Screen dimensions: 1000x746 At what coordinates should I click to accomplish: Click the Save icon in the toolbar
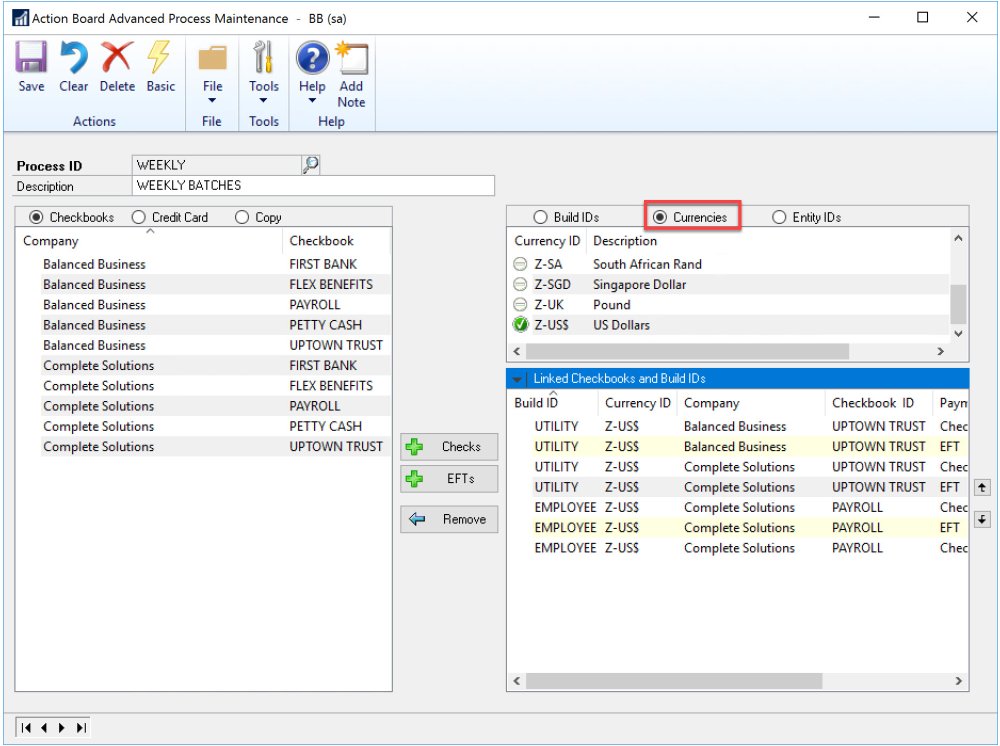click(x=31, y=66)
